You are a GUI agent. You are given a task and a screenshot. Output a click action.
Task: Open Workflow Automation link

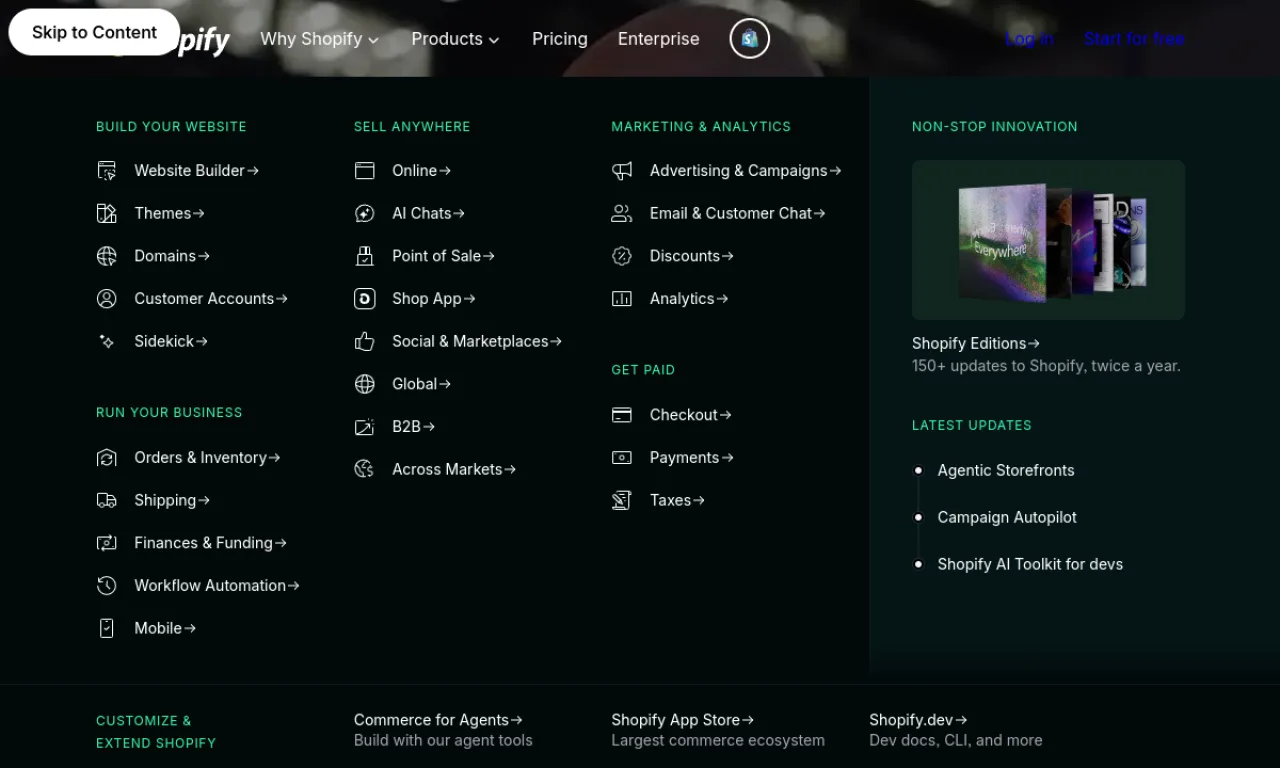(217, 586)
